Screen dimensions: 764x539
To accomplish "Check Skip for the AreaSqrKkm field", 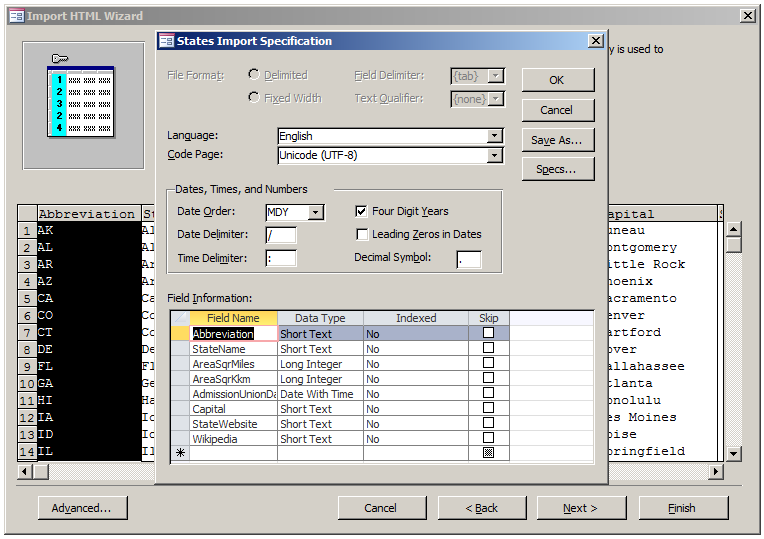I will coord(488,378).
